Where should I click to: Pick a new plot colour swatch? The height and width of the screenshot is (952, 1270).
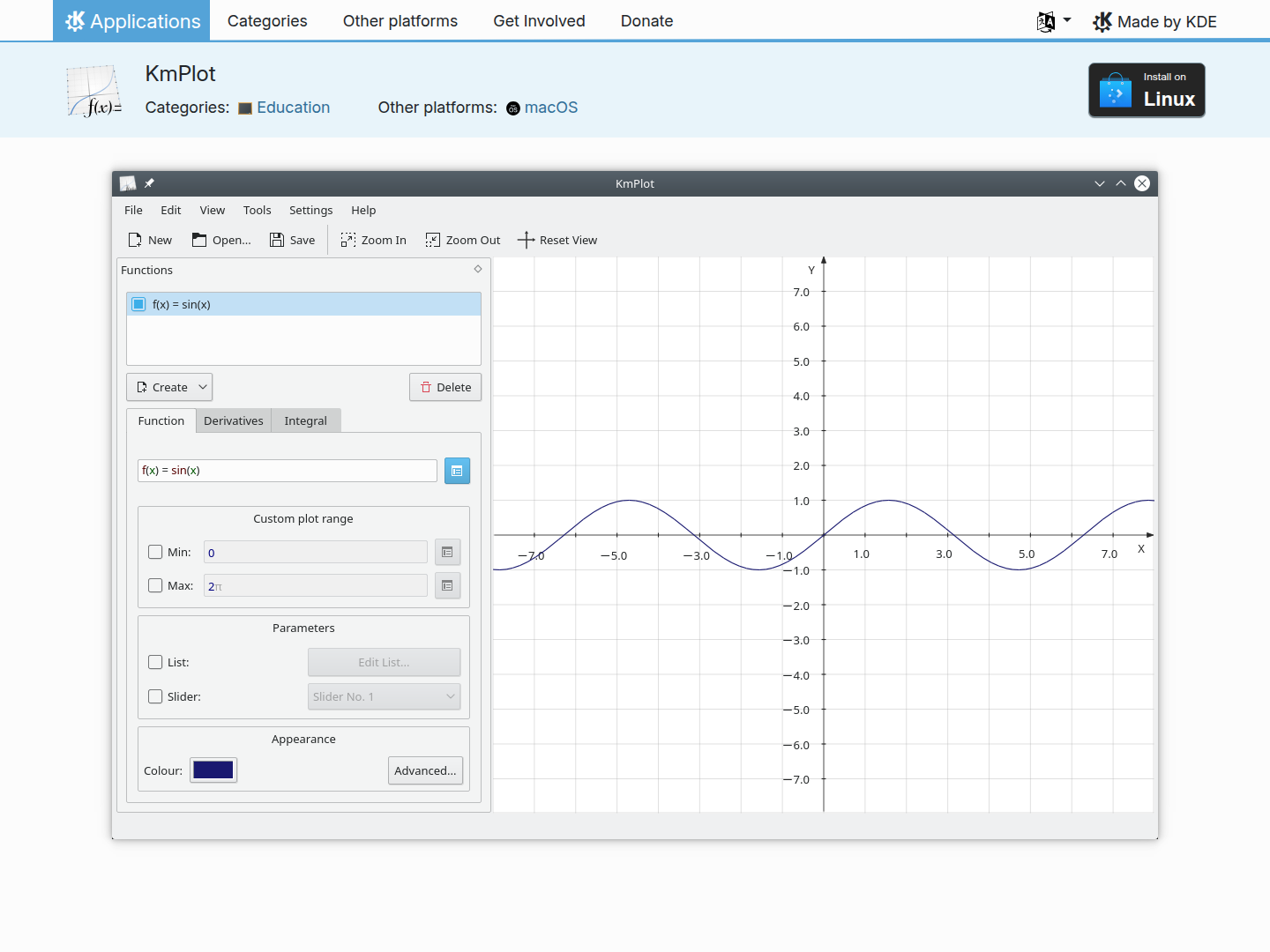click(x=213, y=770)
